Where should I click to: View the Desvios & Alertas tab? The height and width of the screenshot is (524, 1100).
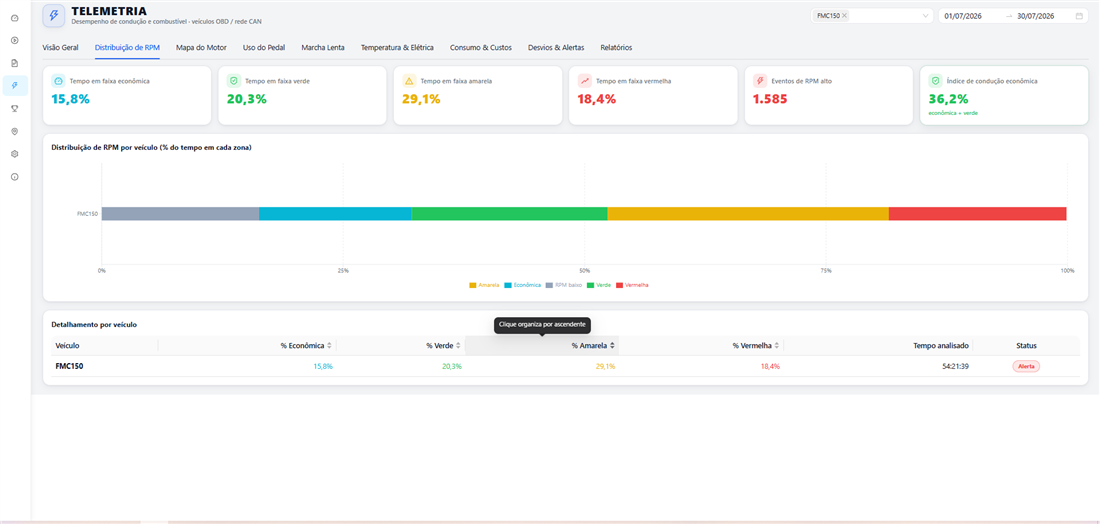(x=556, y=48)
